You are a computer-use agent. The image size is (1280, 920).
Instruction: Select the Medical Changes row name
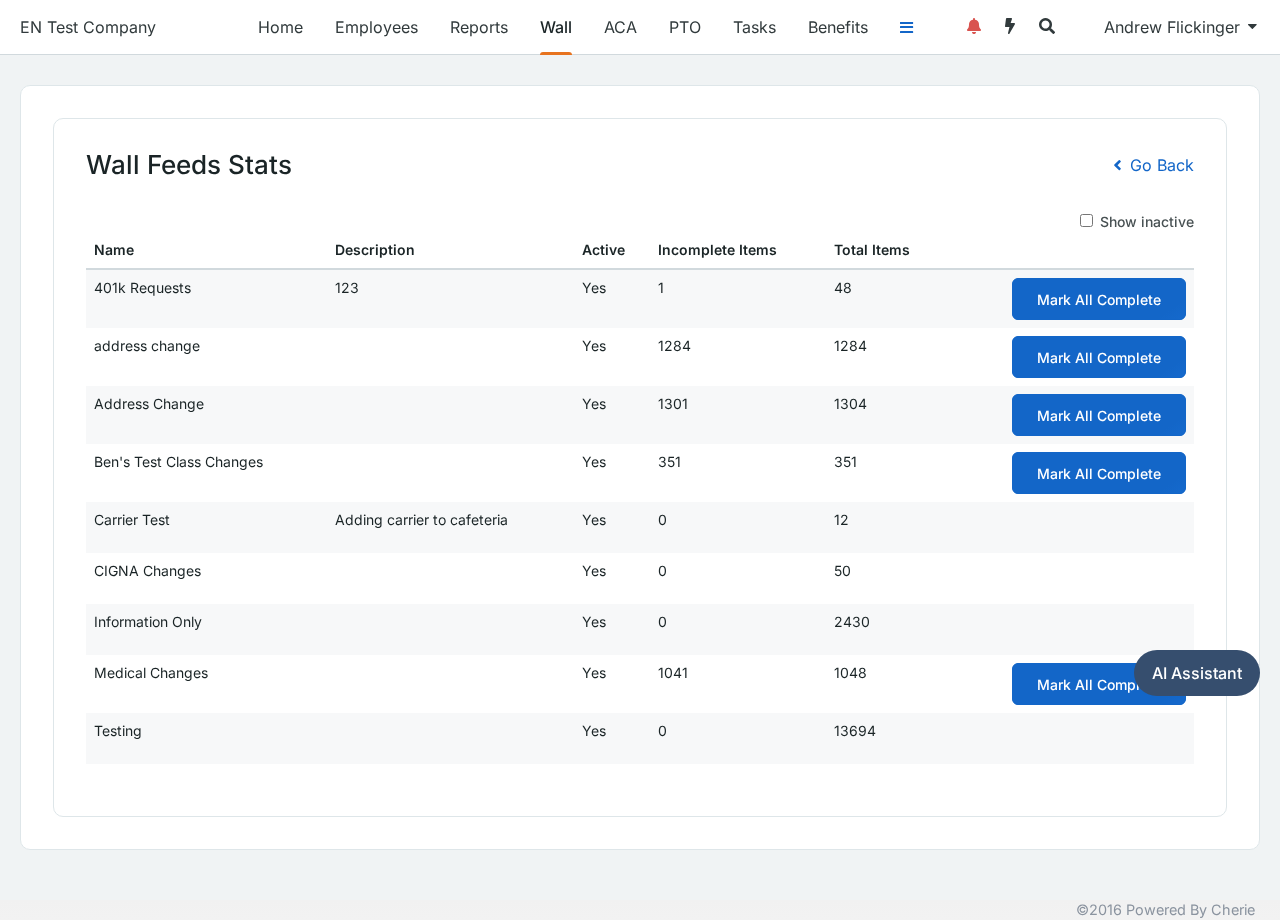tap(151, 673)
